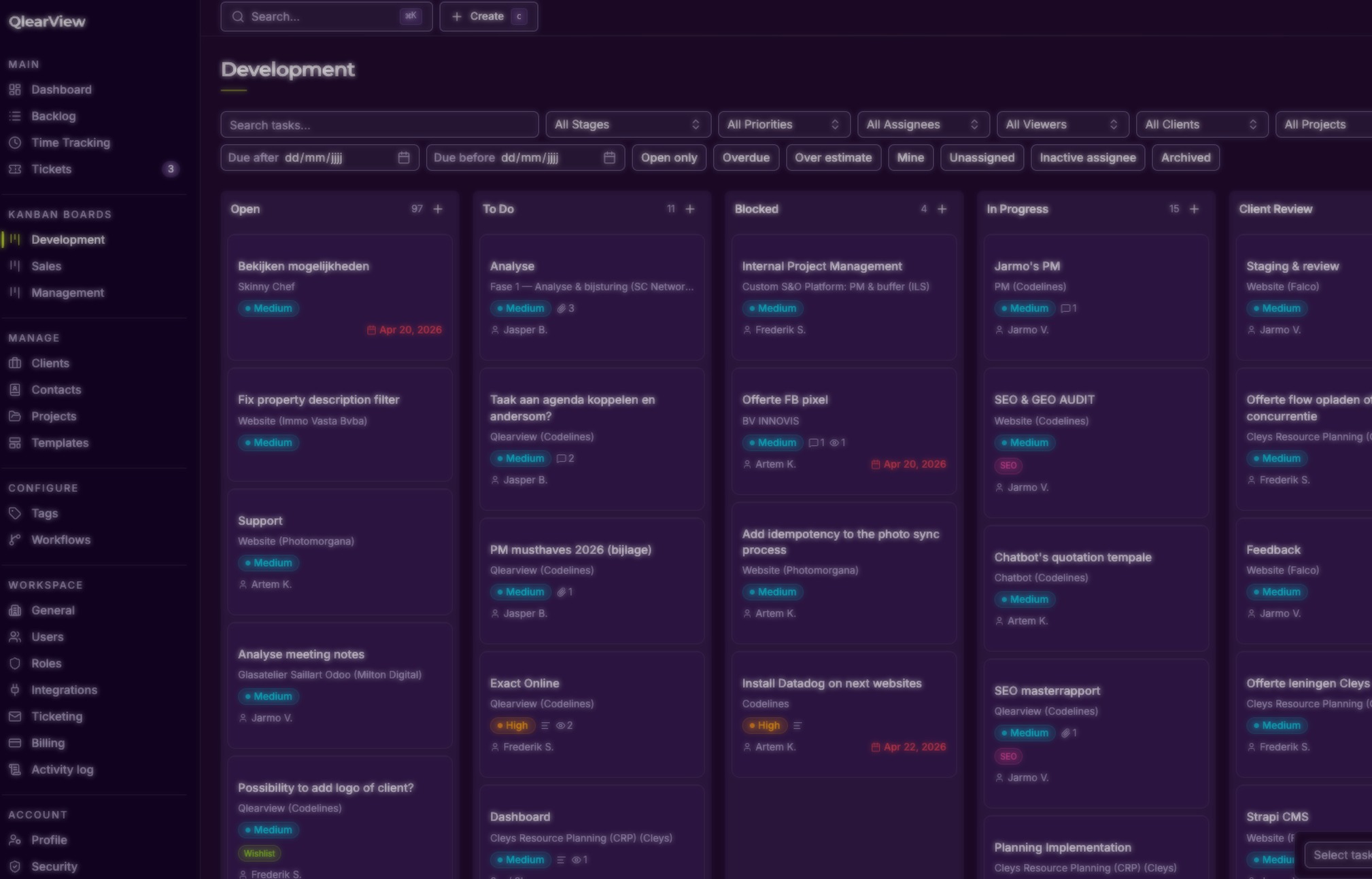
Task: Open Clients briefcase icon
Action: [15, 363]
